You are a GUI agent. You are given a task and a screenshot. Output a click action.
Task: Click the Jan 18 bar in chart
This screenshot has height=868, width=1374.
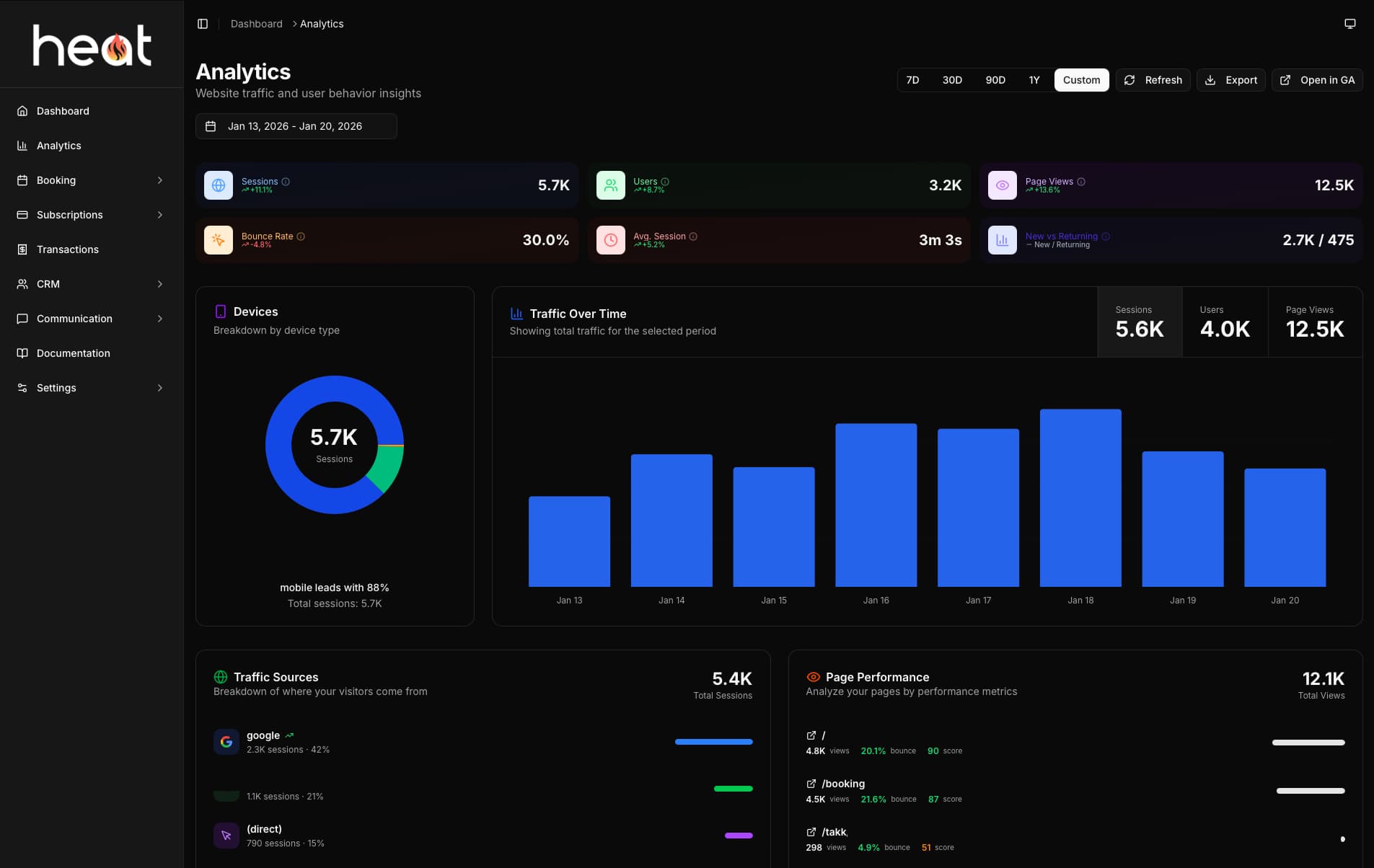1080,497
